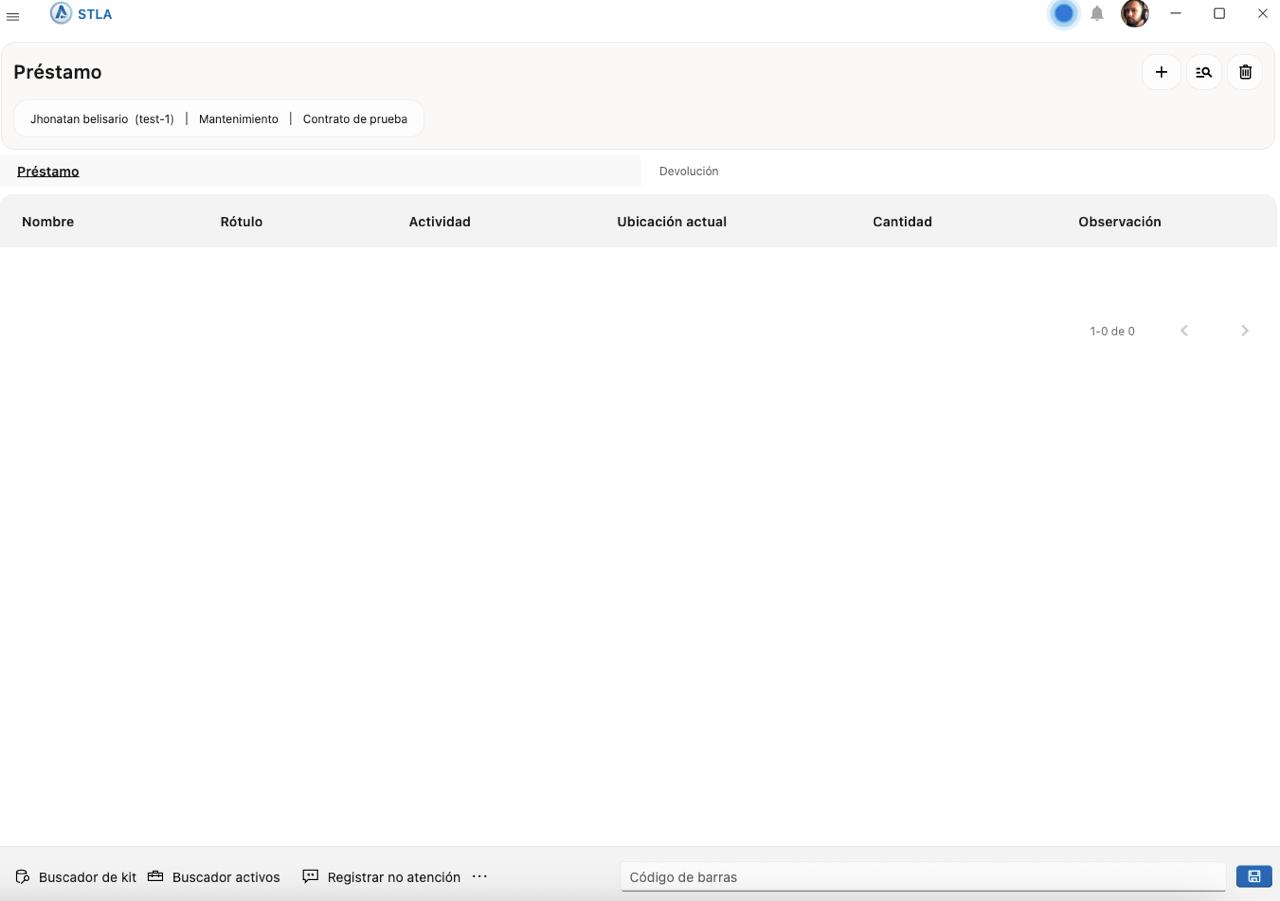Image resolution: width=1280 pixels, height=901 pixels.
Task: Go to the next page arrow
Action: [x=1245, y=331]
